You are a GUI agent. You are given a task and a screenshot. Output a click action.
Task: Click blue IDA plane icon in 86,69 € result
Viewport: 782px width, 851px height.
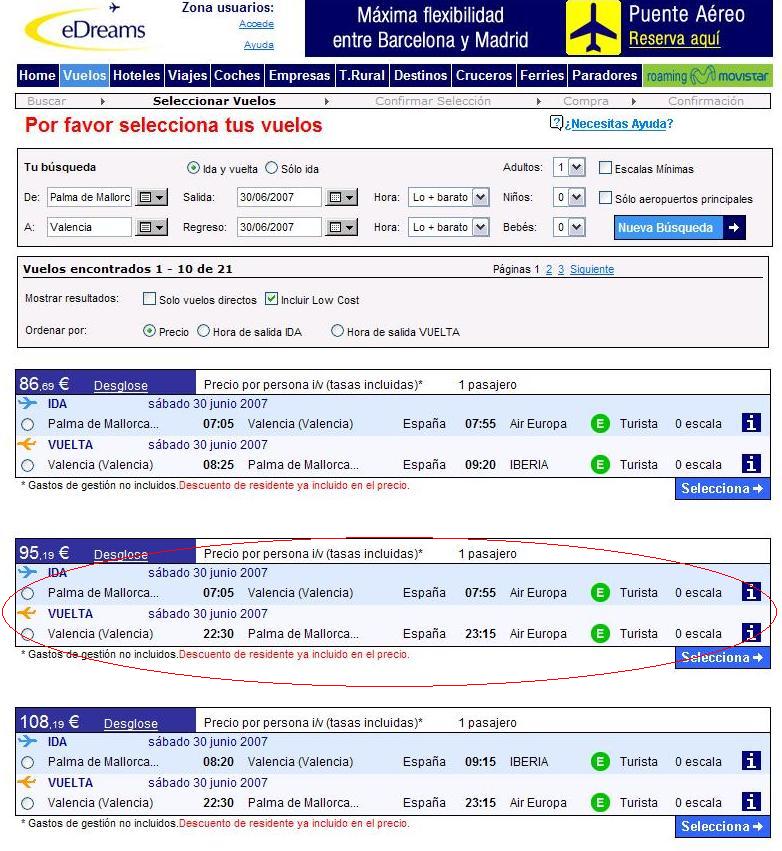(27, 403)
